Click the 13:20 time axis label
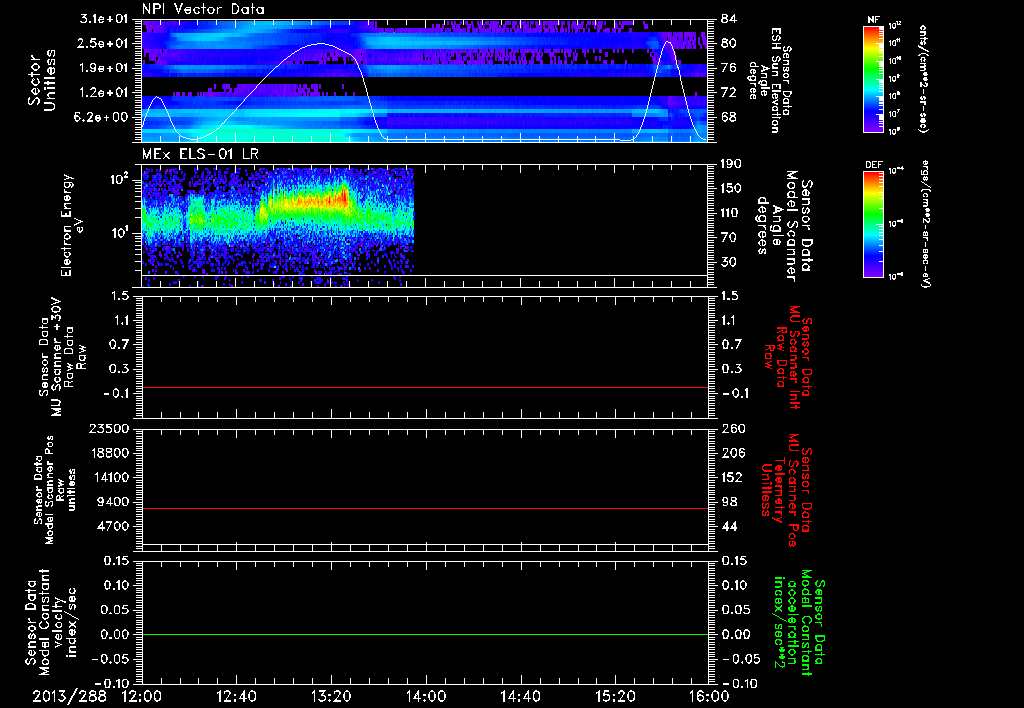The width and height of the screenshot is (1024, 708). (x=331, y=696)
